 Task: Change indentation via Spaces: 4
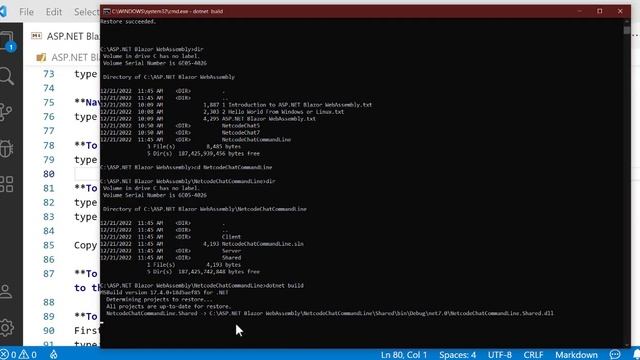(458, 355)
